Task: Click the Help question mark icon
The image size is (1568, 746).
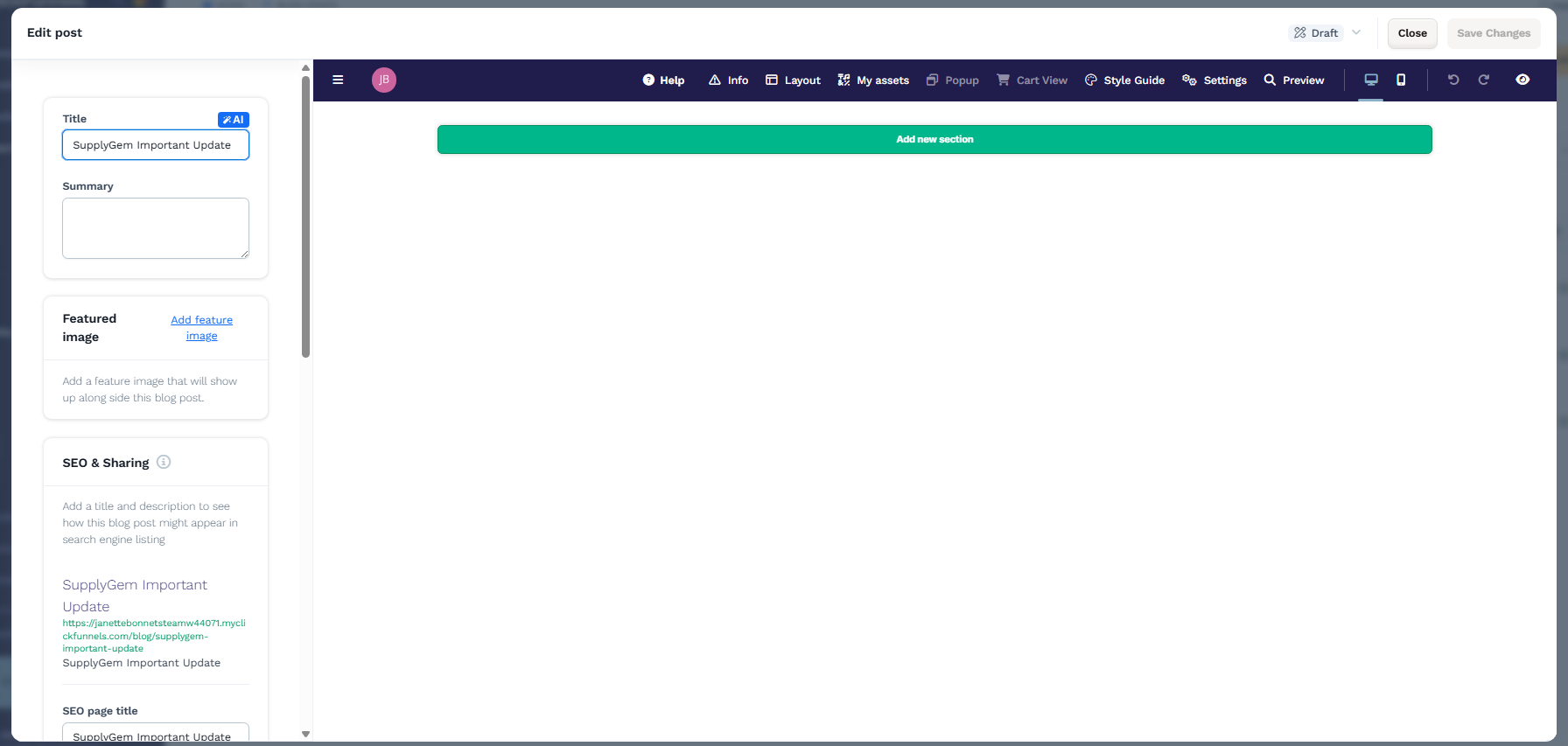Action: pyautogui.click(x=648, y=80)
